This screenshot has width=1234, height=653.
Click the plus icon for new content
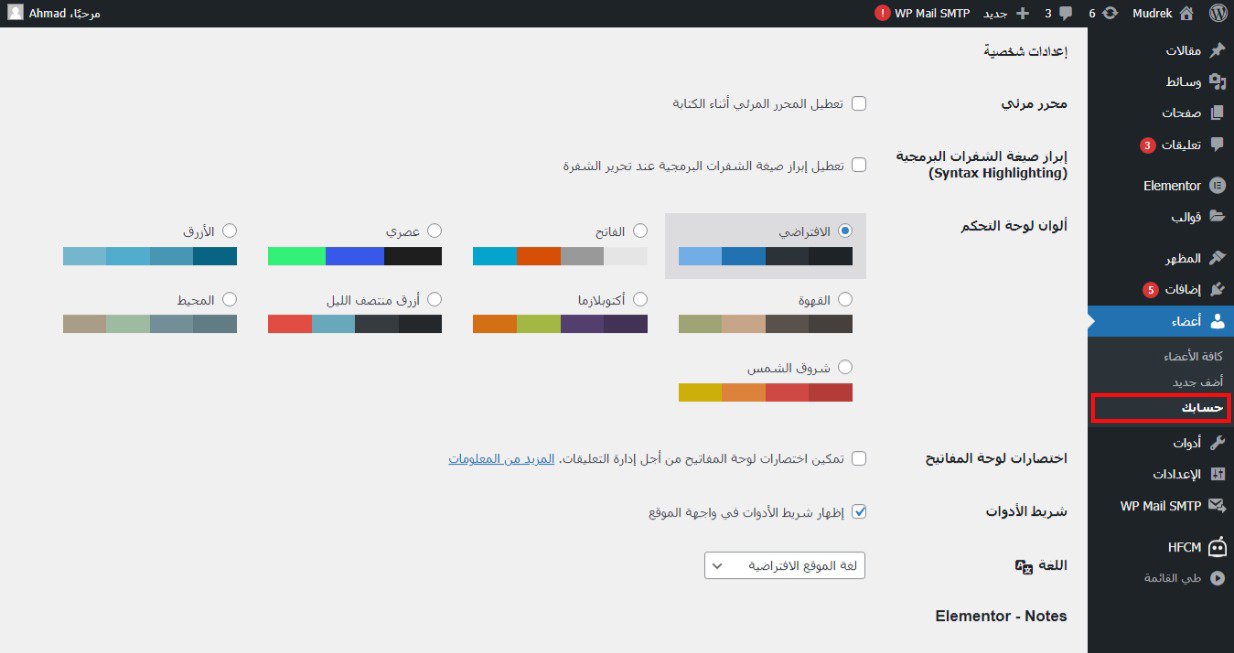point(1022,14)
